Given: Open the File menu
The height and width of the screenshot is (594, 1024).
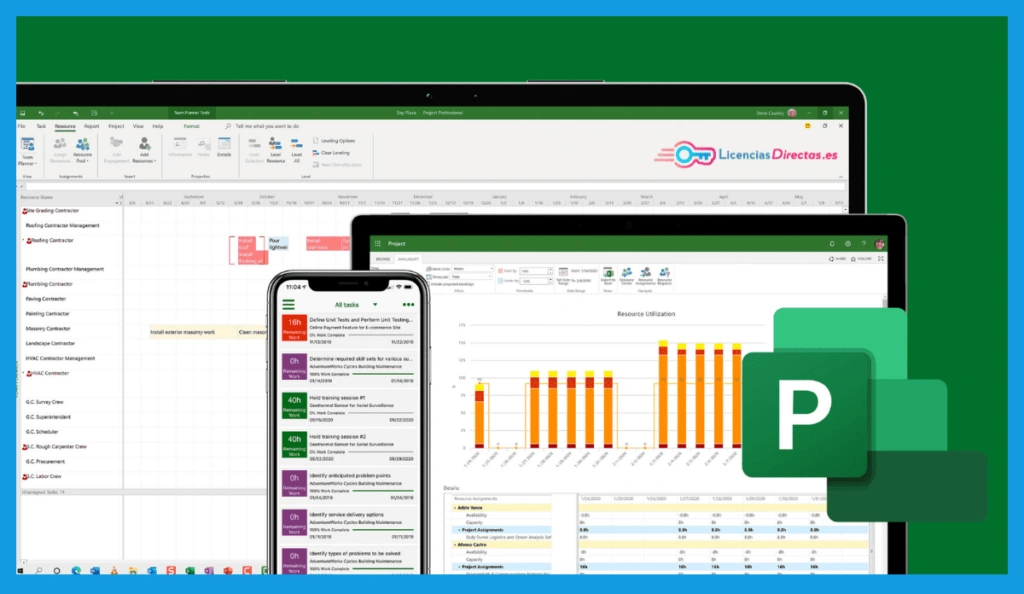Looking at the screenshot, I should (21, 127).
